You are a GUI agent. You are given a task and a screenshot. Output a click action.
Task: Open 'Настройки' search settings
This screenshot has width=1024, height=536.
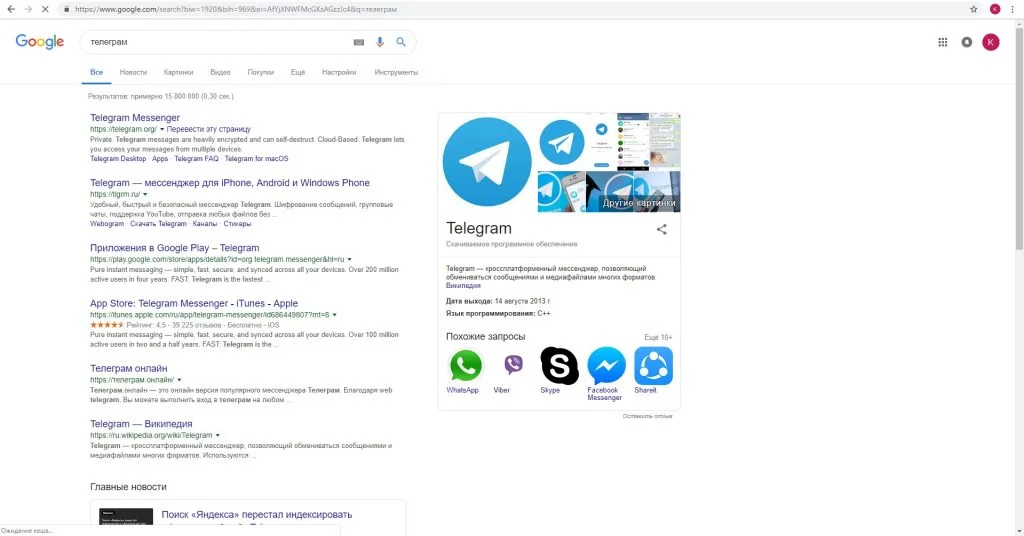tap(339, 72)
